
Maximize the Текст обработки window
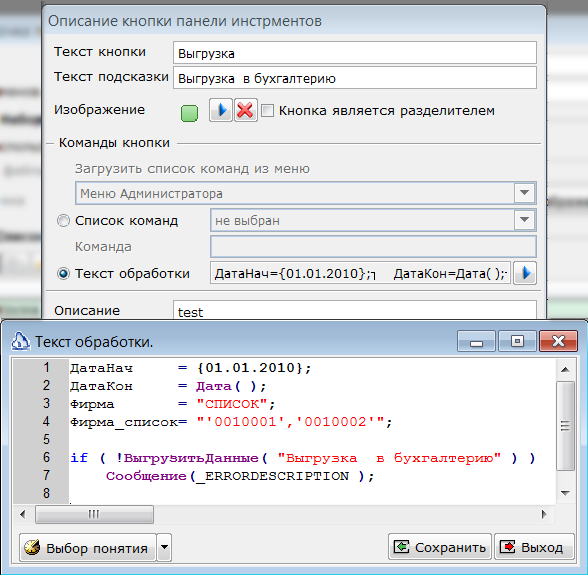(517, 341)
